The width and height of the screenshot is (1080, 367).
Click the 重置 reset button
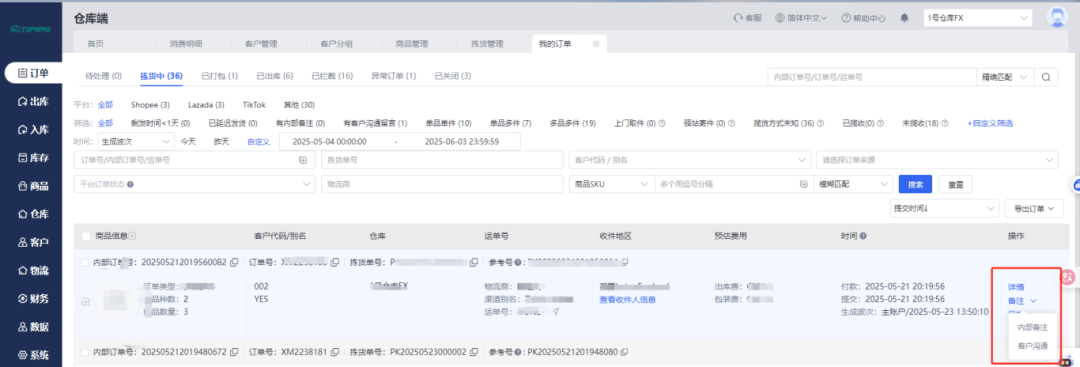955,185
